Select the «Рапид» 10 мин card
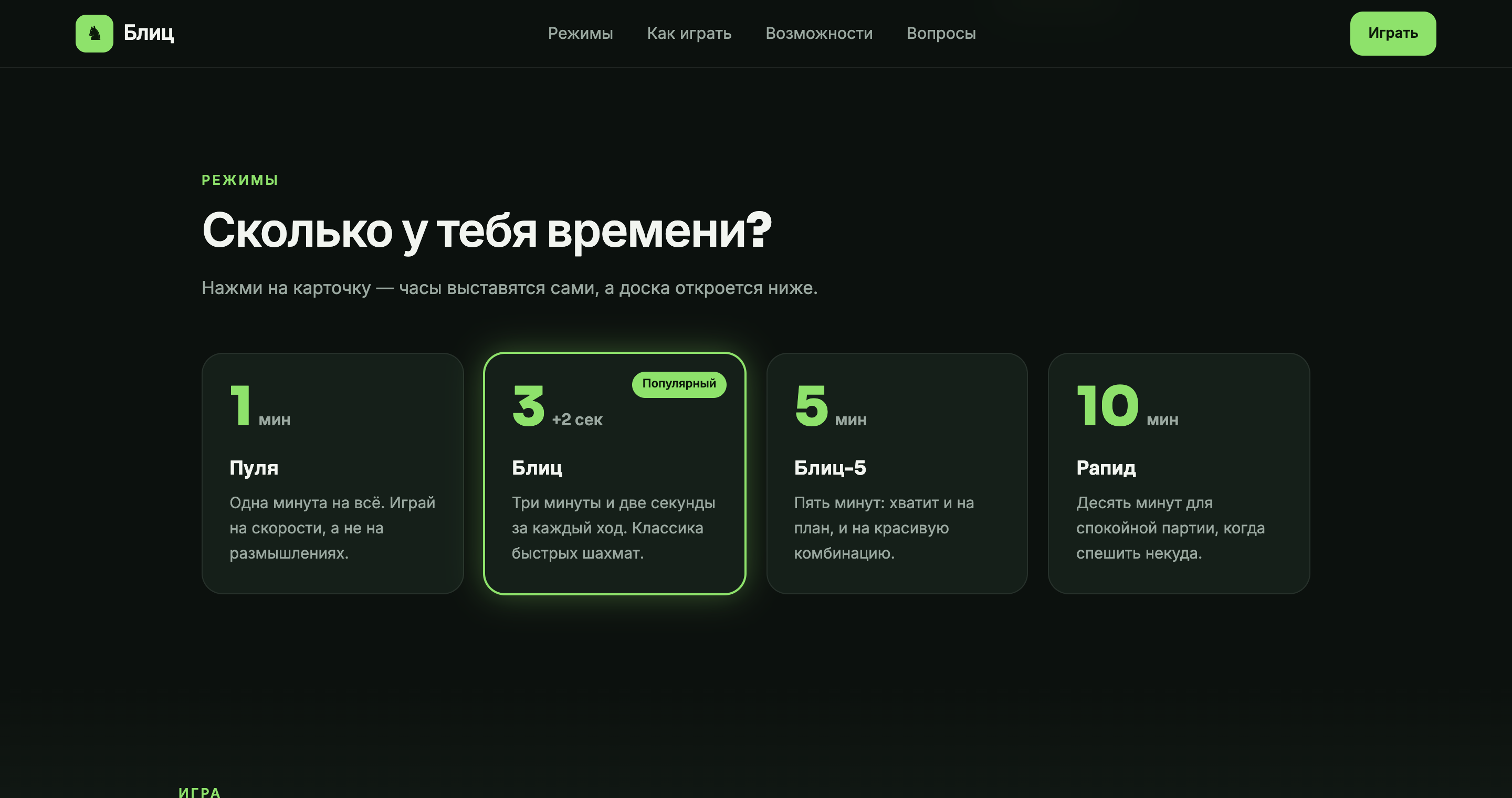 pos(1179,473)
